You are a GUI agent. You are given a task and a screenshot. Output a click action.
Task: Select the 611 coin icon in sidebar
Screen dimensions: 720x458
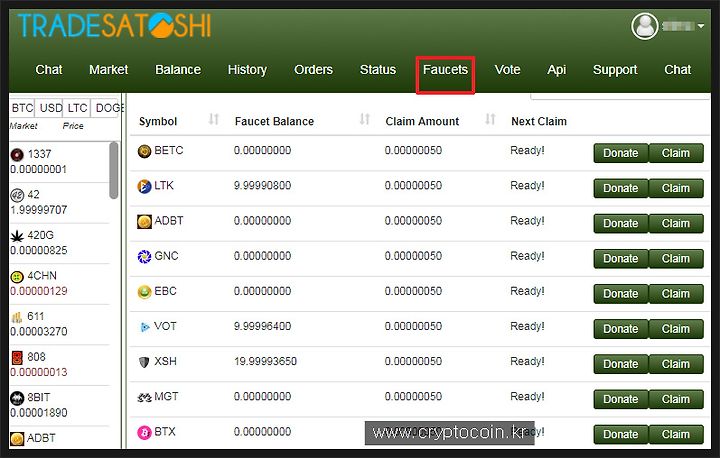tap(17, 317)
